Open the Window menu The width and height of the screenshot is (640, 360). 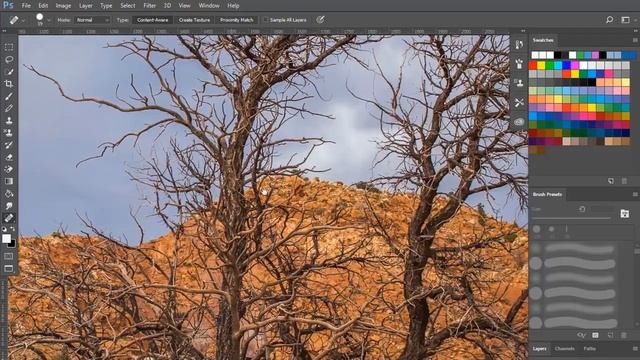pos(209,6)
